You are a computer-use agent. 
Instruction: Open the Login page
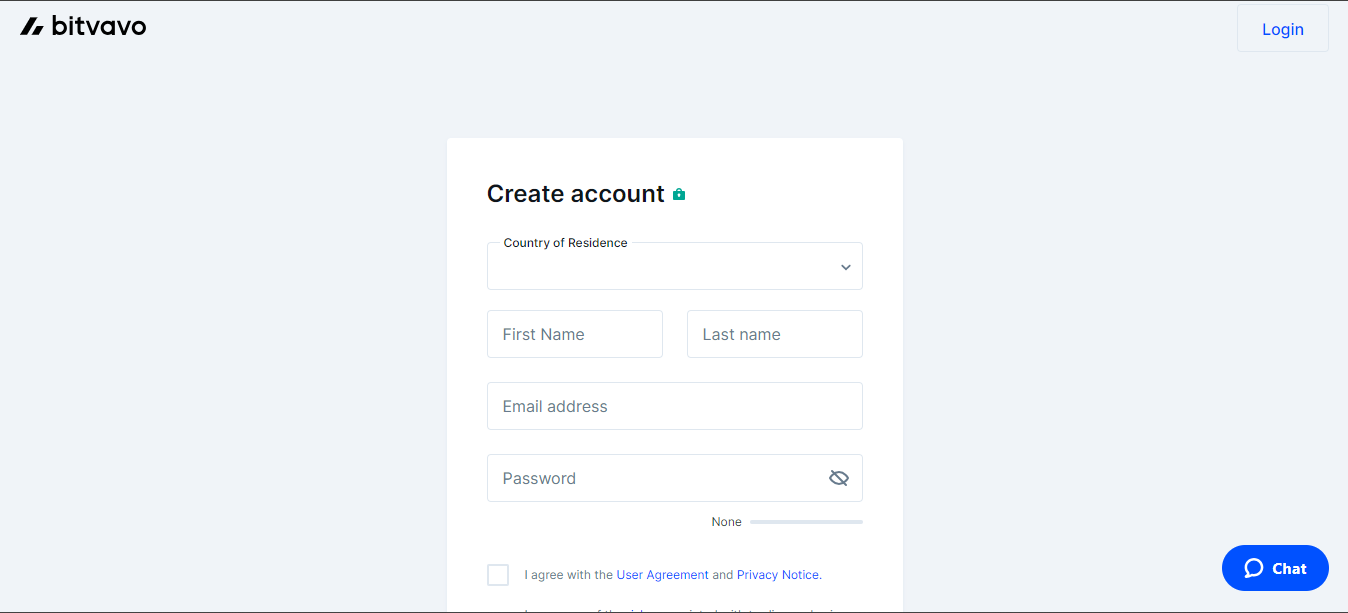pyautogui.click(x=1283, y=29)
